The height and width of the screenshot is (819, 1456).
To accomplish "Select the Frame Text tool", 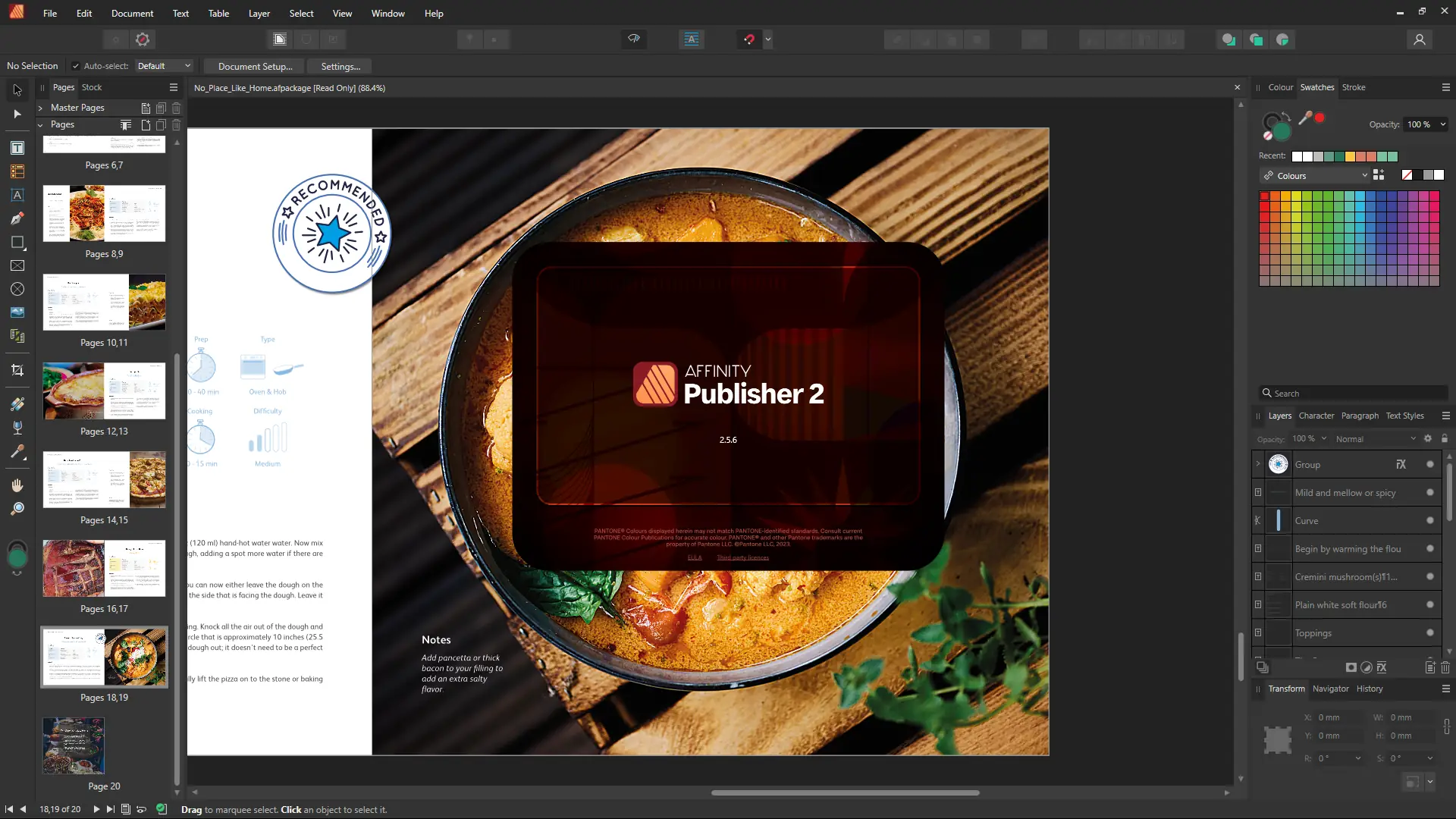I will tap(17, 148).
